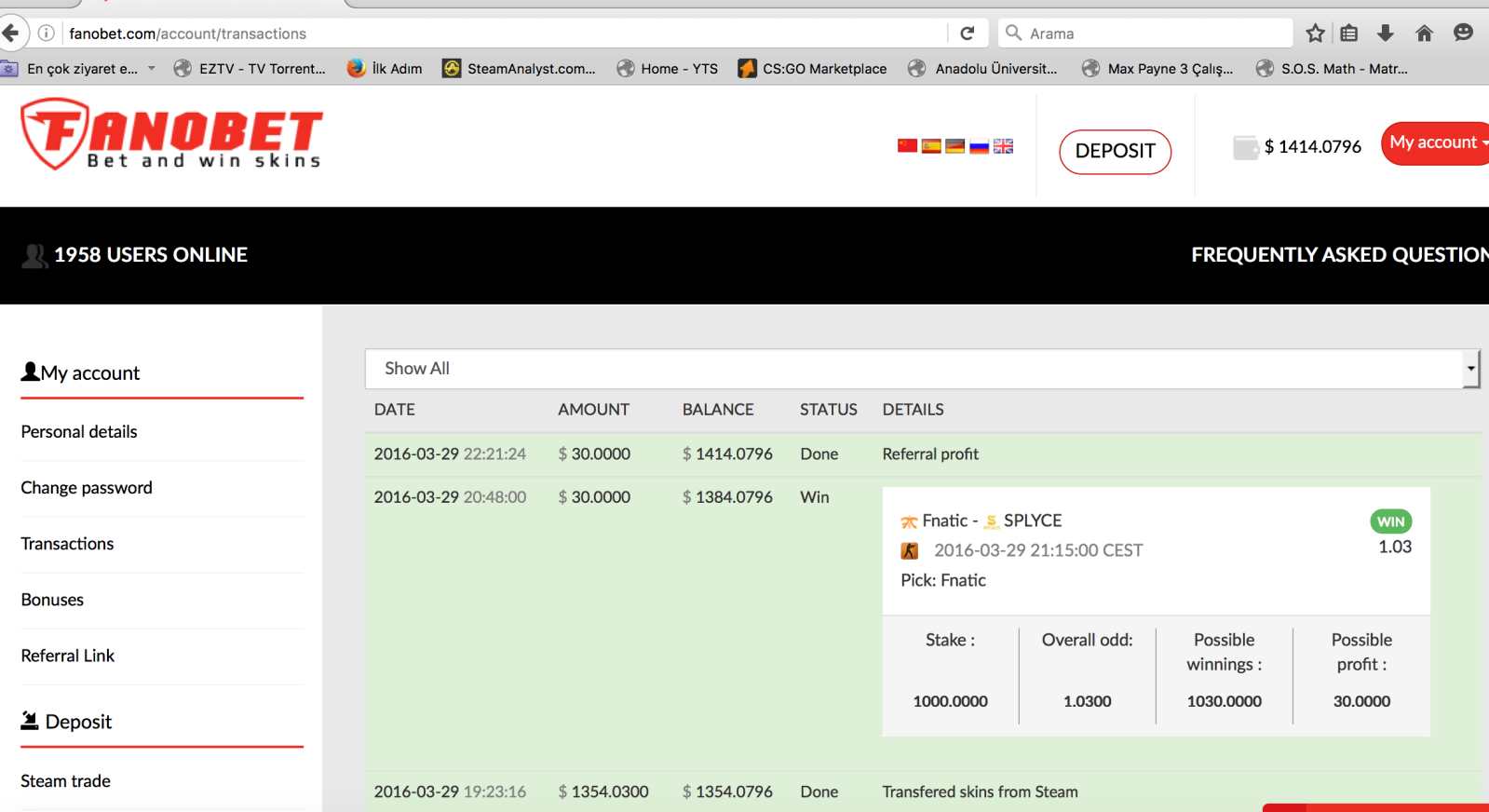Open Steam trade in sidebar
The height and width of the screenshot is (812, 1489).
pyautogui.click(x=65, y=781)
